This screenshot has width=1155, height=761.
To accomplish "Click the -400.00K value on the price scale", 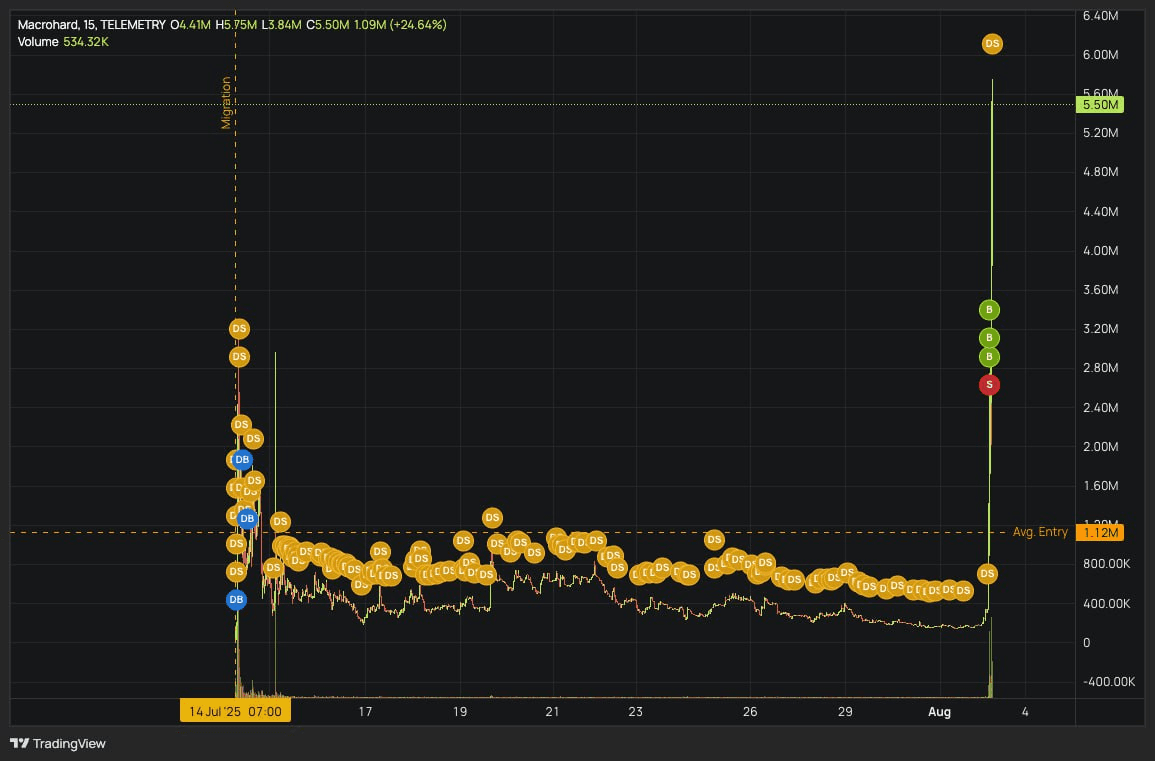I will 1109,681.
